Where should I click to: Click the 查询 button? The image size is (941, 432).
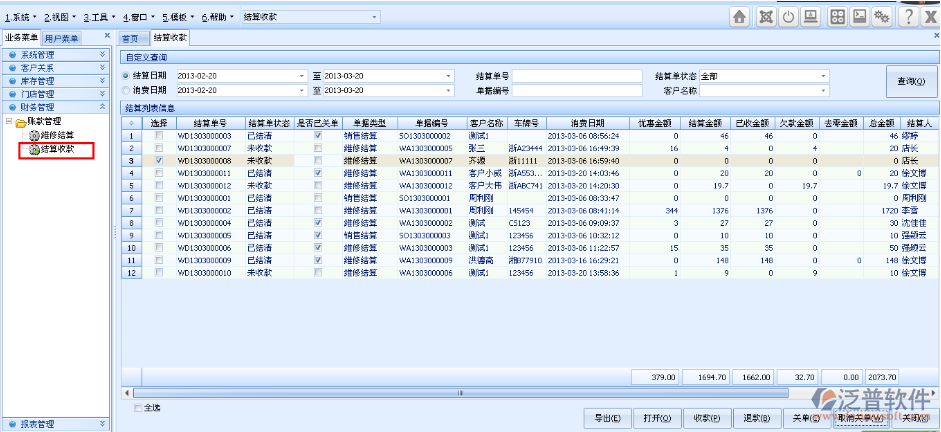pos(910,82)
